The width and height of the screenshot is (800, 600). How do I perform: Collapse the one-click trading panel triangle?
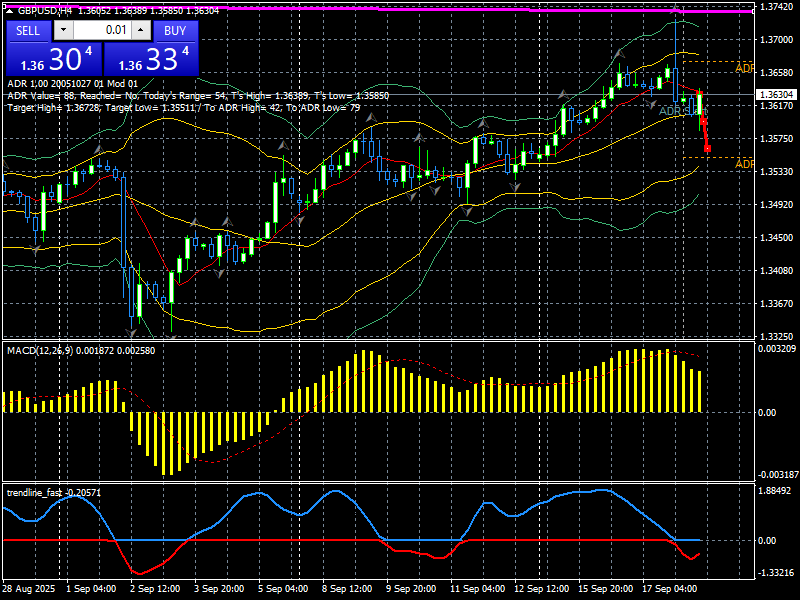(x=10, y=11)
